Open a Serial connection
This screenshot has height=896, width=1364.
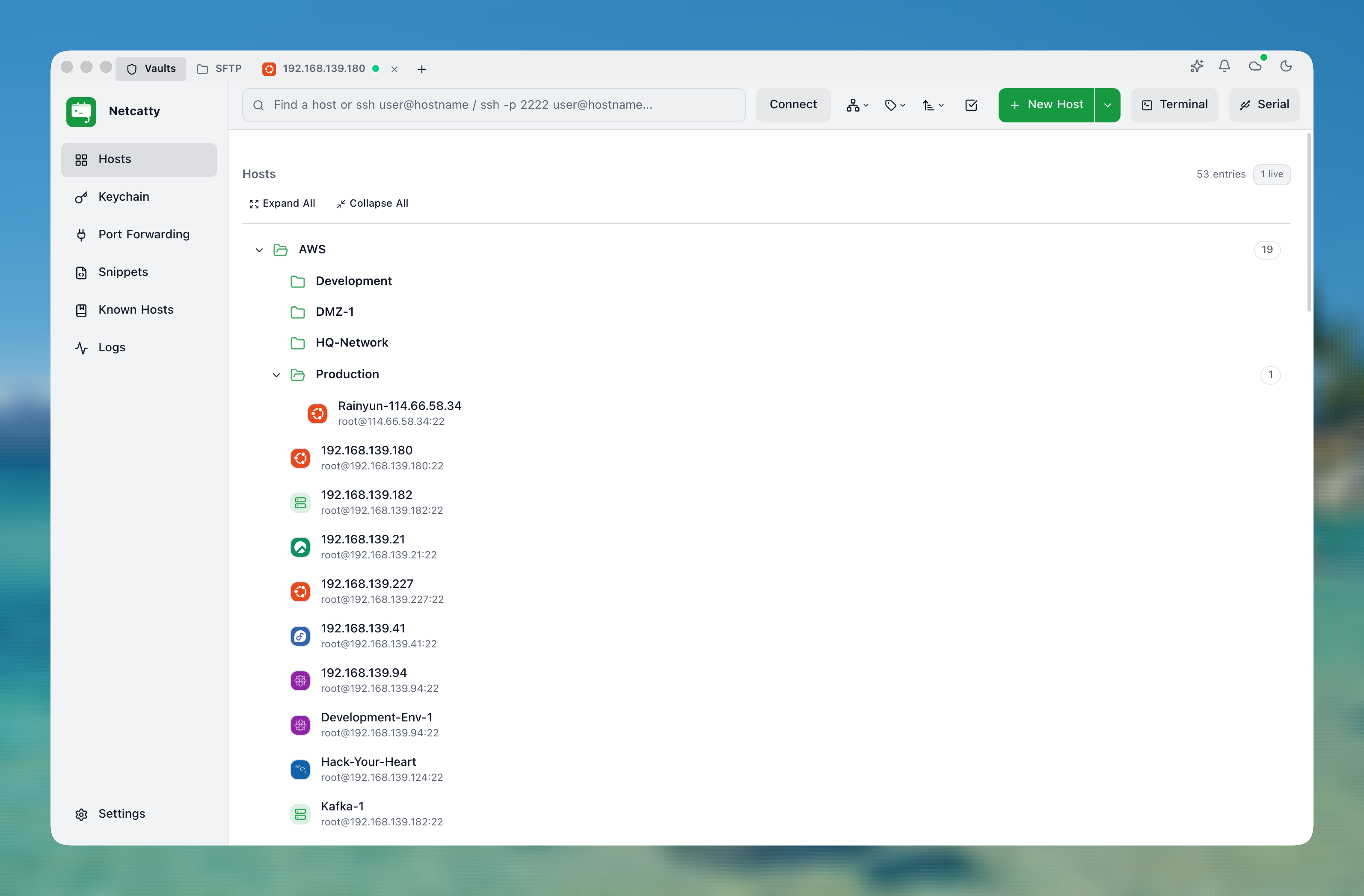(x=1264, y=105)
